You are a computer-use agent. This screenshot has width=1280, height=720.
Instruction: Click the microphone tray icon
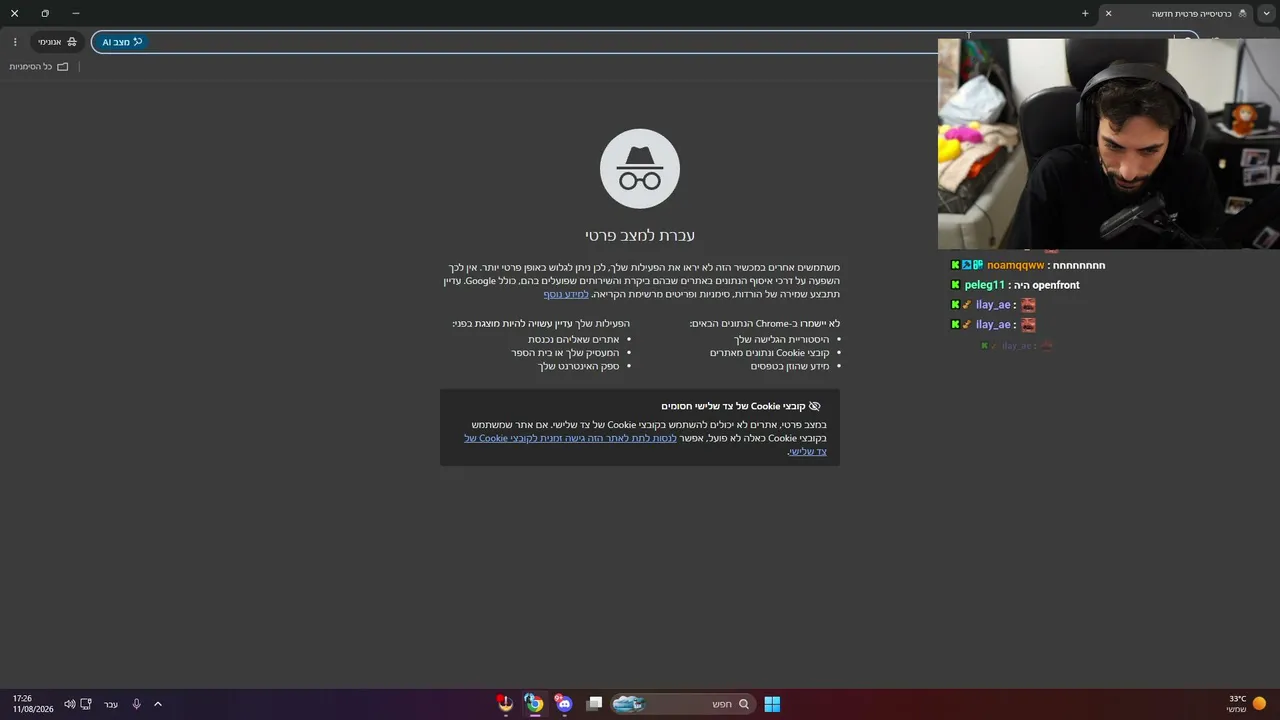pos(136,704)
